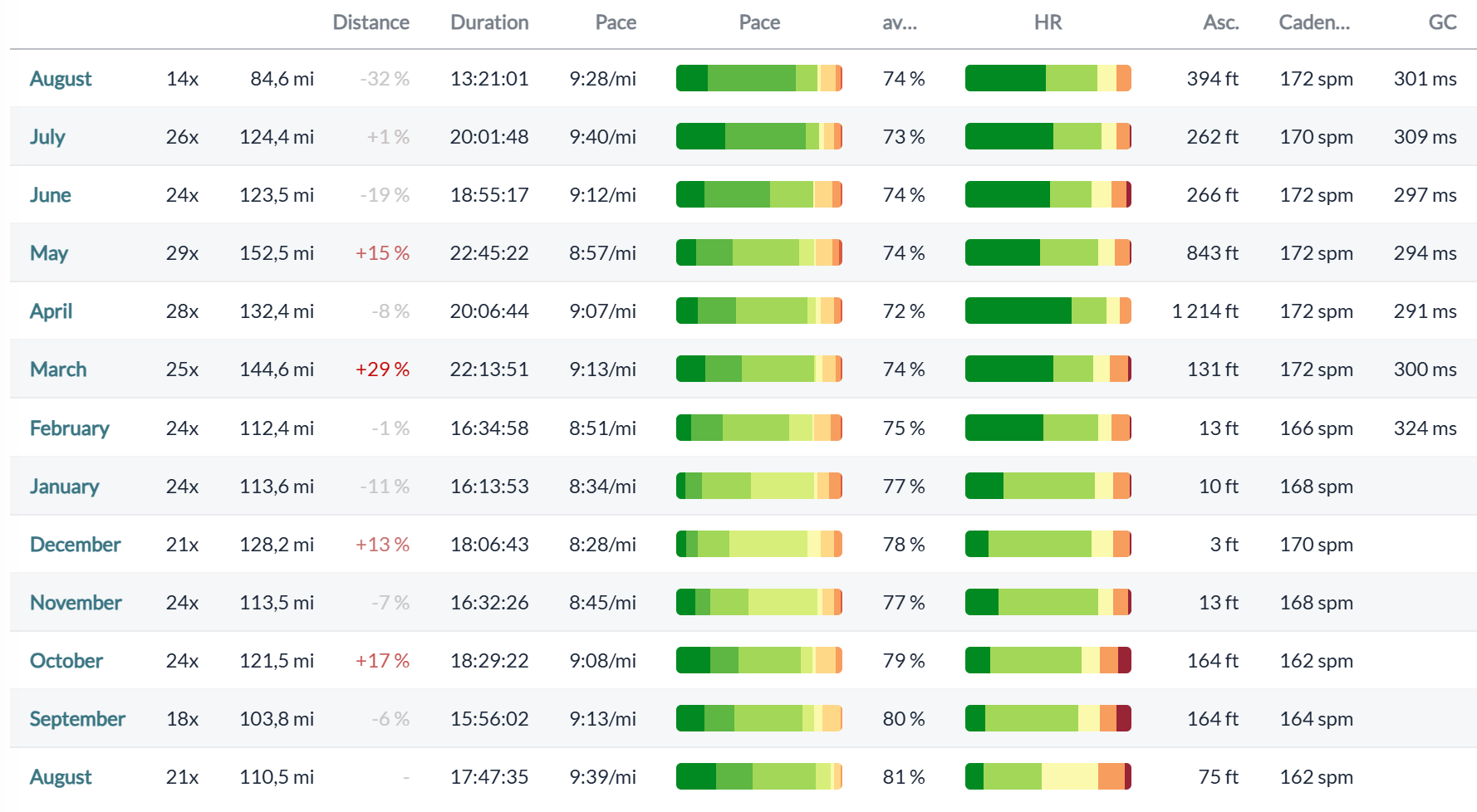1477x812 pixels.
Task: Click May's pace zone distribution bar
Action: tap(759, 252)
